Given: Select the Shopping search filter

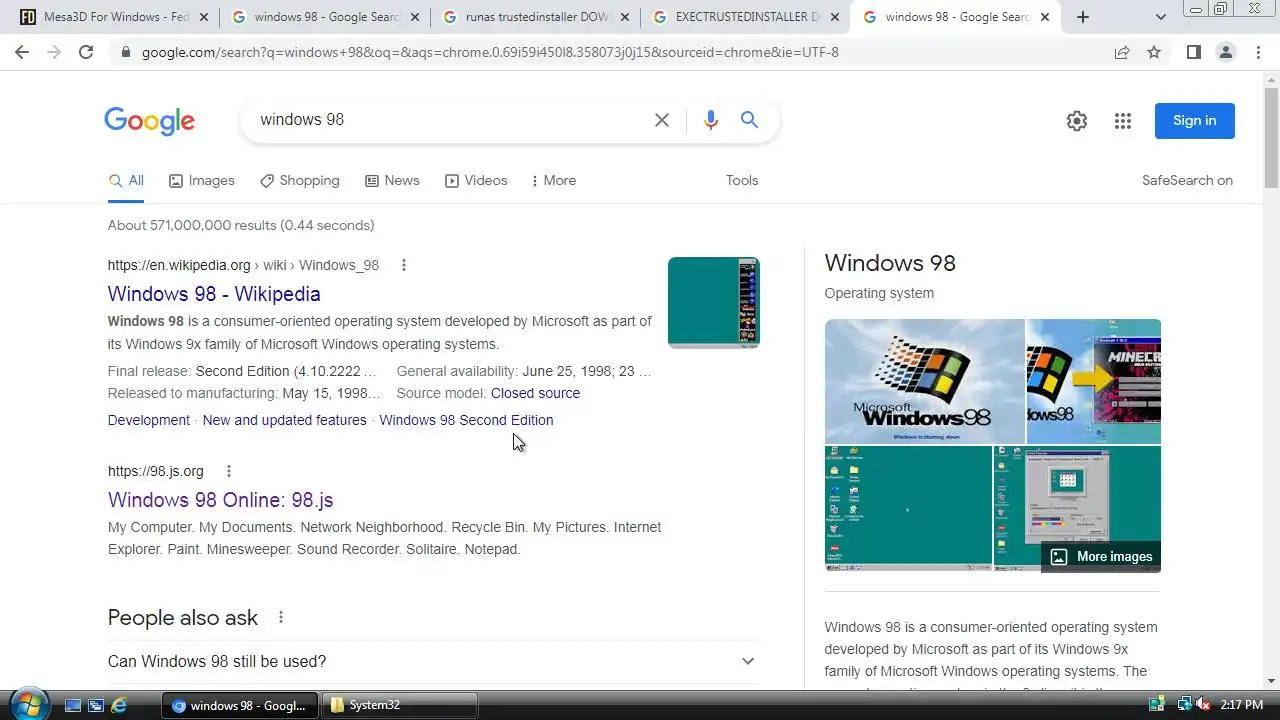Looking at the screenshot, I should click(x=299, y=181).
